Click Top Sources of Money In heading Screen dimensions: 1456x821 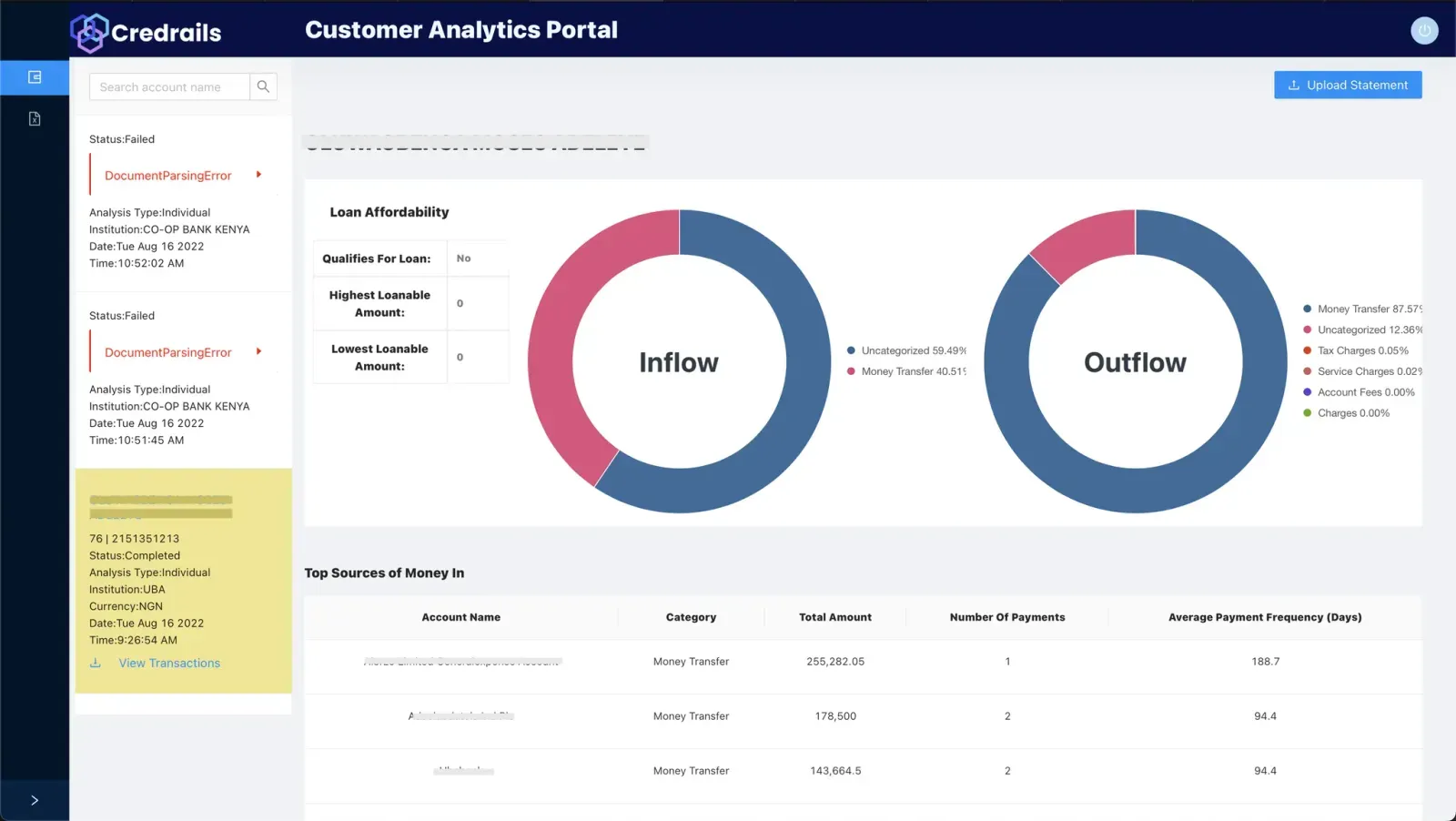tap(384, 573)
